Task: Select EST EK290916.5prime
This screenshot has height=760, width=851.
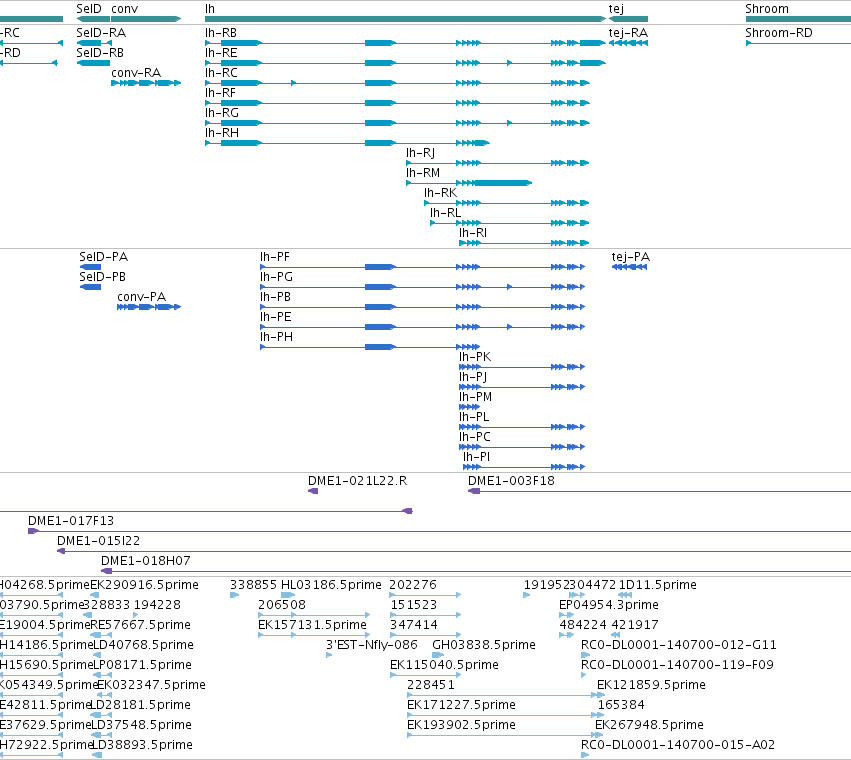Action: 94,596
